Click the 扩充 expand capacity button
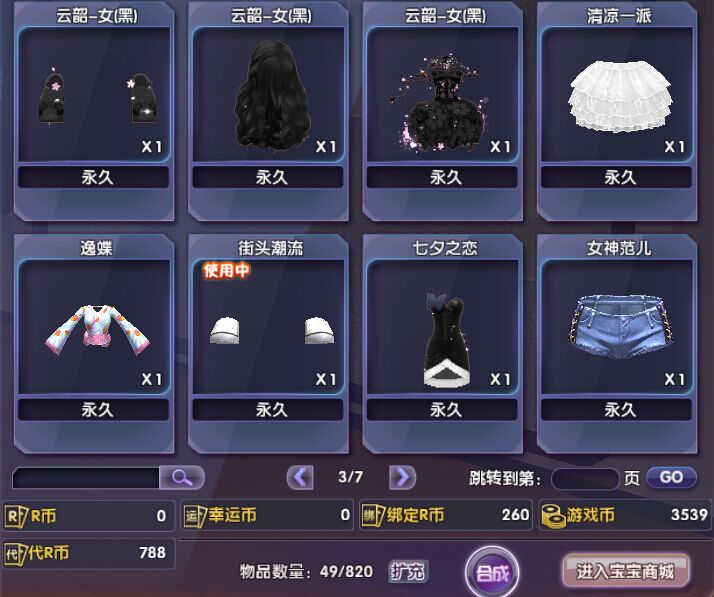The width and height of the screenshot is (714, 597). [408, 571]
